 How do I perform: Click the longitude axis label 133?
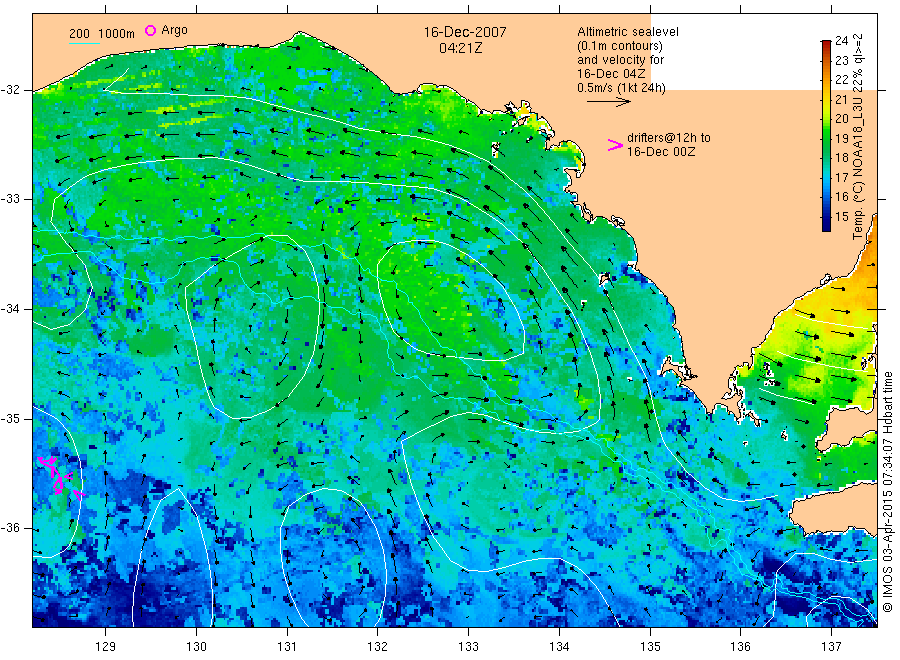(x=468, y=647)
